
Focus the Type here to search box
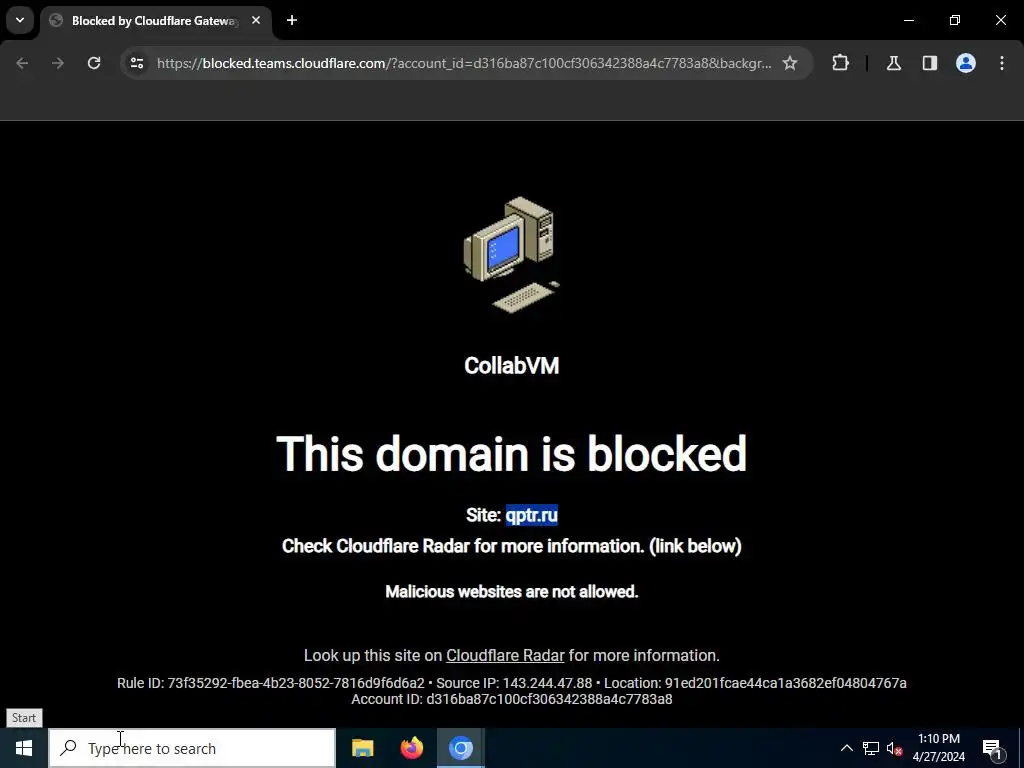tap(192, 748)
